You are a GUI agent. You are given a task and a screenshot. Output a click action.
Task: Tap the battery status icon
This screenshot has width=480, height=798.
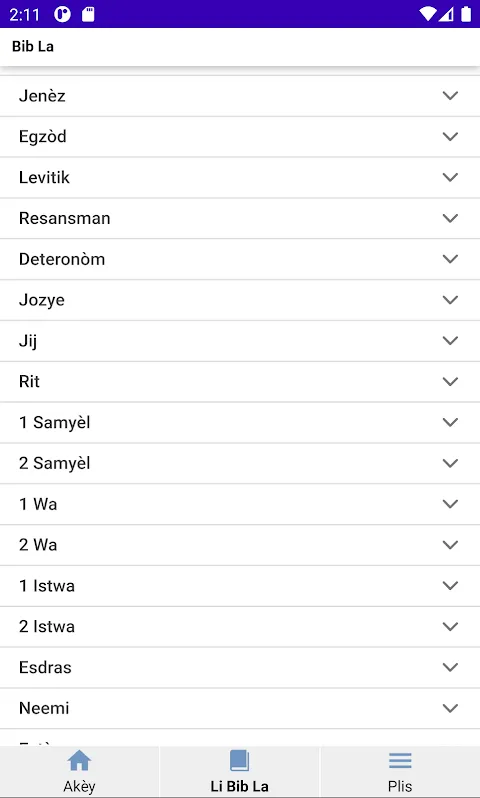(466, 14)
